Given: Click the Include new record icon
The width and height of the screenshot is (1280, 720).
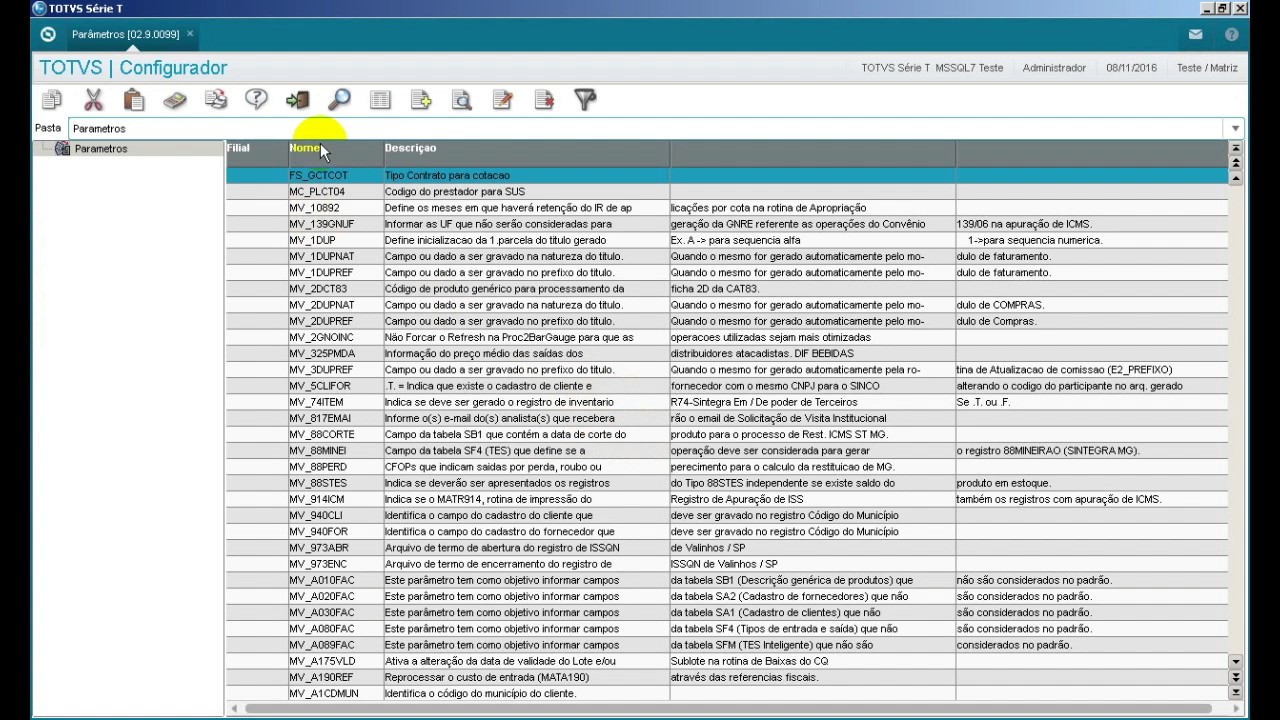Looking at the screenshot, I should (421, 99).
